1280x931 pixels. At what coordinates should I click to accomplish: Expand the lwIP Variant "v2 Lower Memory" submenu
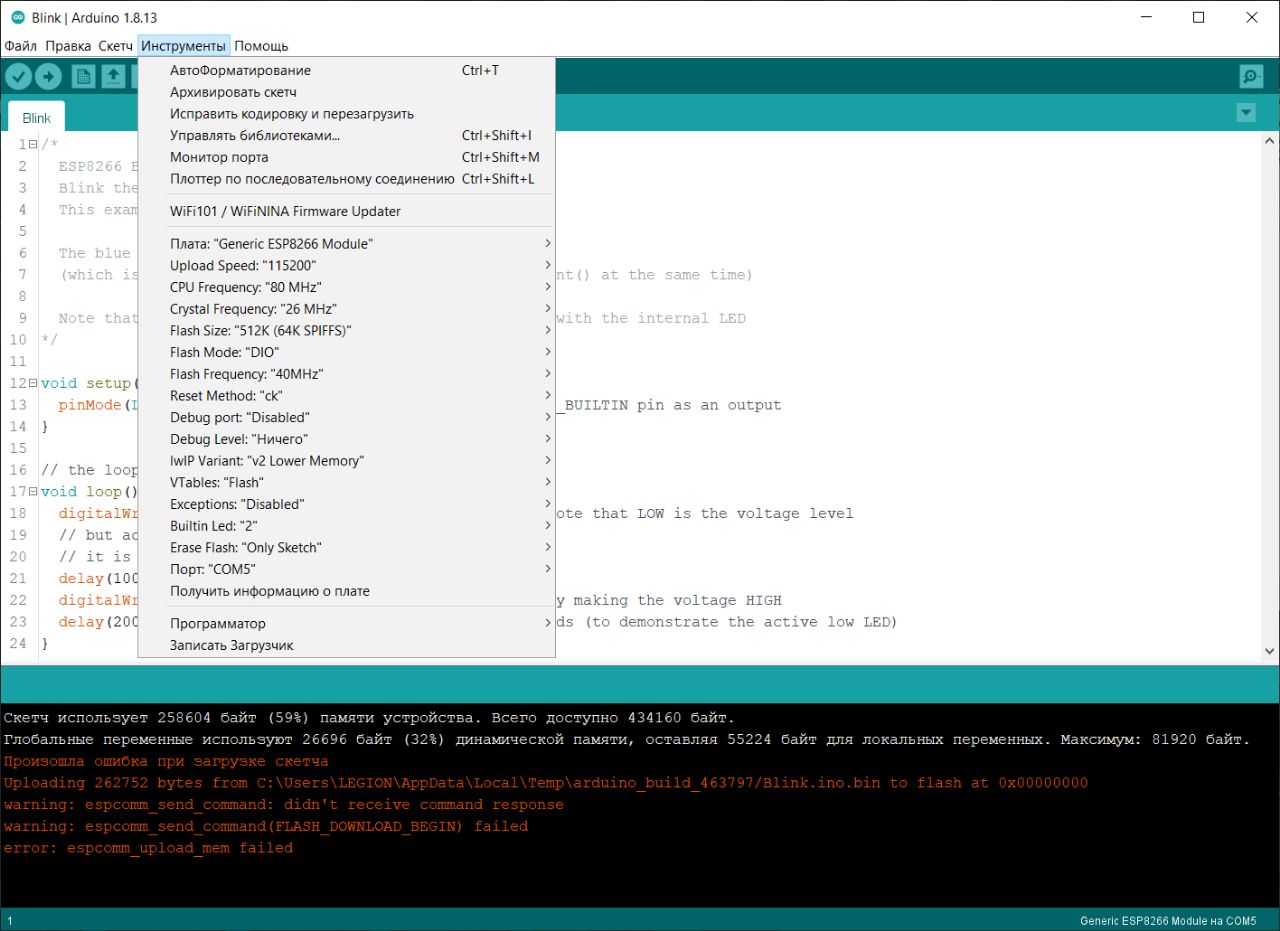346,461
